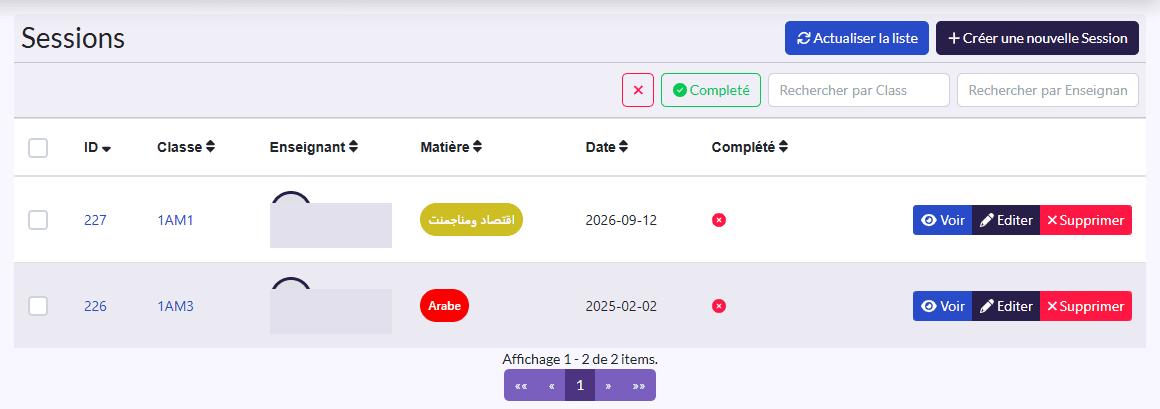Image resolution: width=1160 pixels, height=409 pixels.
Task: Sort table by Classe column
Action: click(186, 147)
